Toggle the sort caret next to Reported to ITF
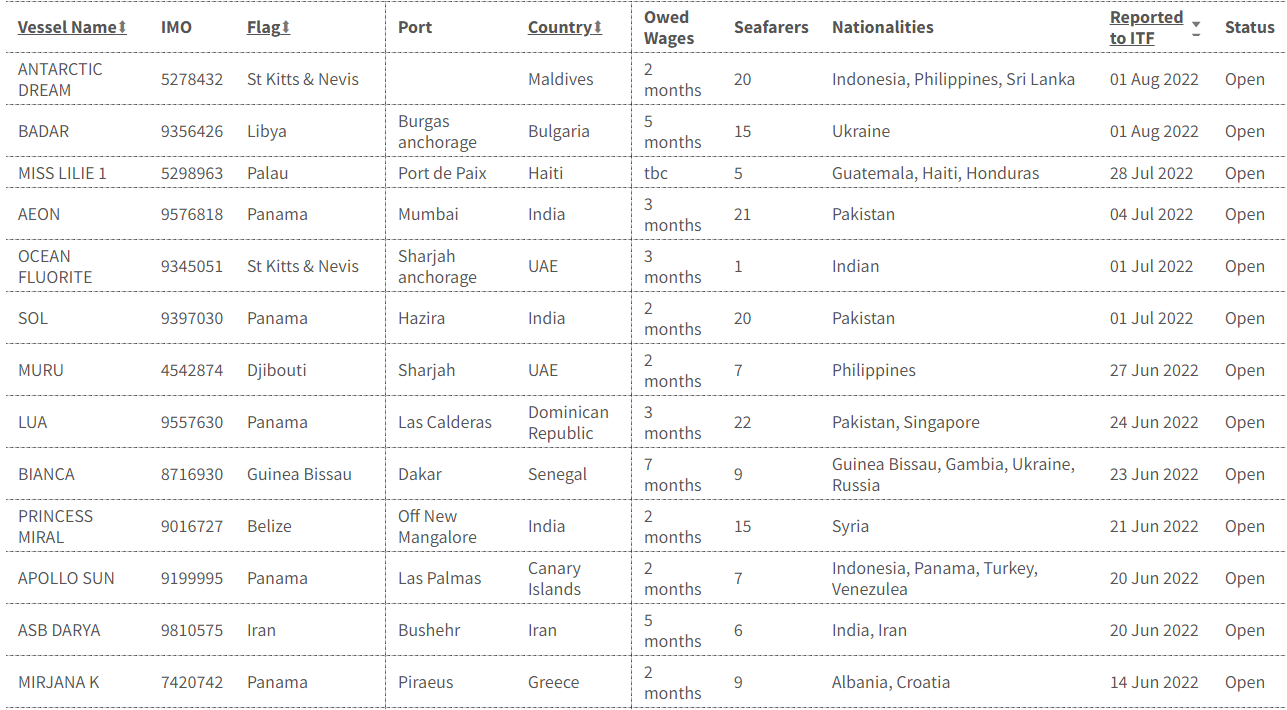 pos(1196,28)
